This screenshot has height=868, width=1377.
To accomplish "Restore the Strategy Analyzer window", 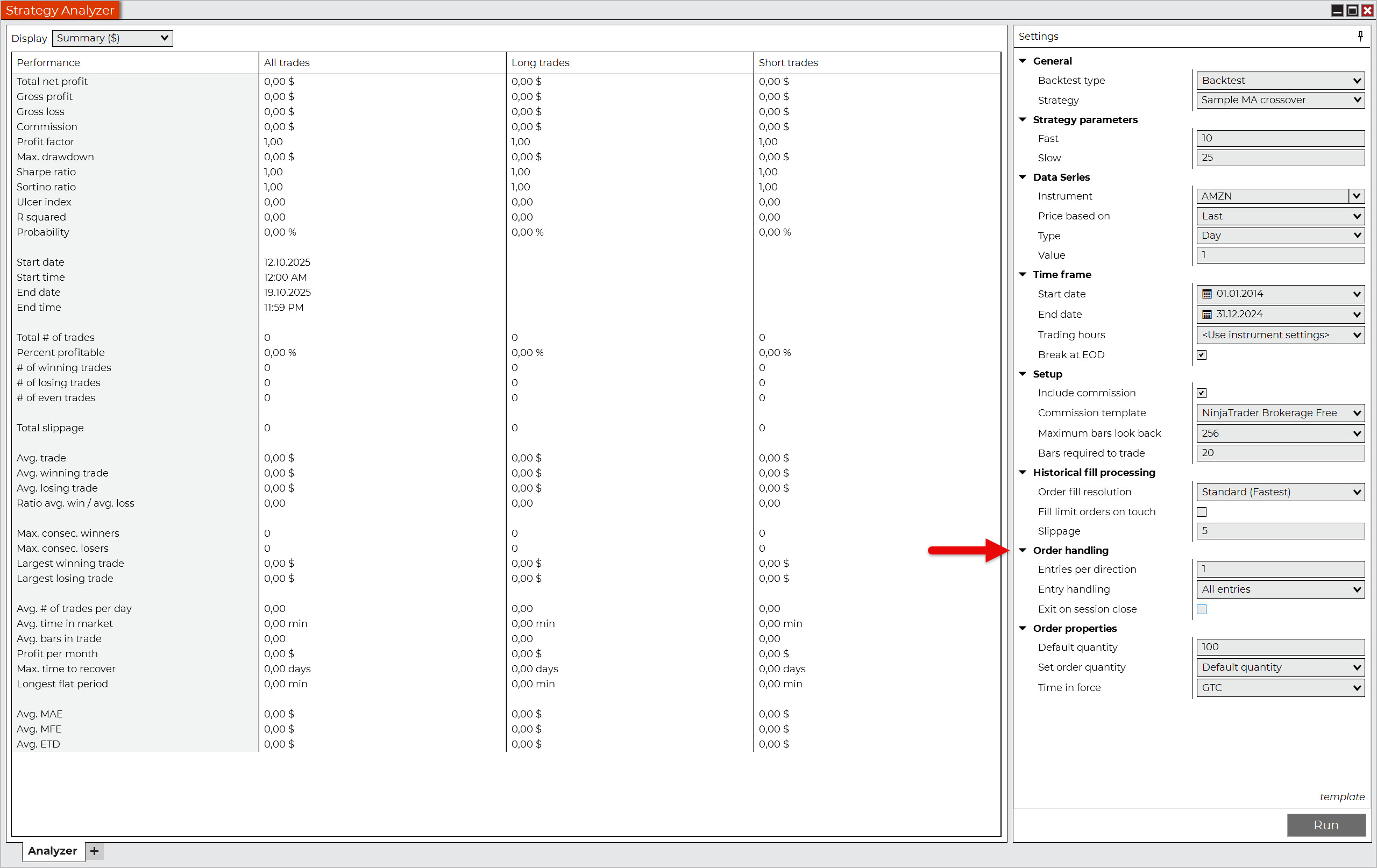I will pos(1352,10).
